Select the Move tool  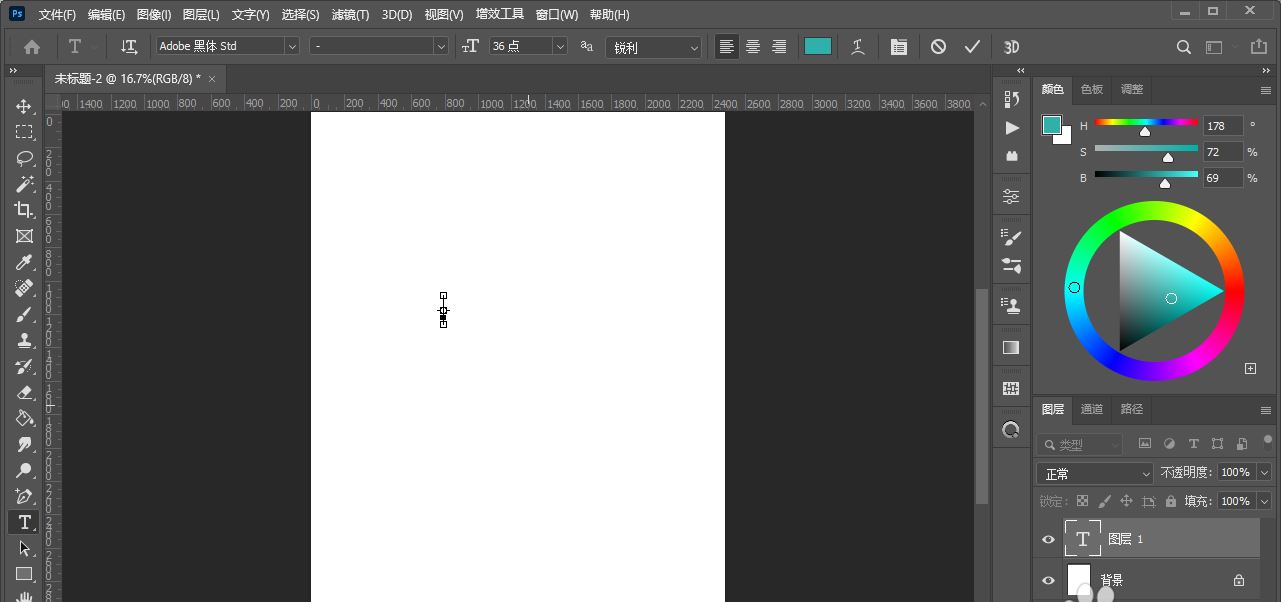[24, 107]
